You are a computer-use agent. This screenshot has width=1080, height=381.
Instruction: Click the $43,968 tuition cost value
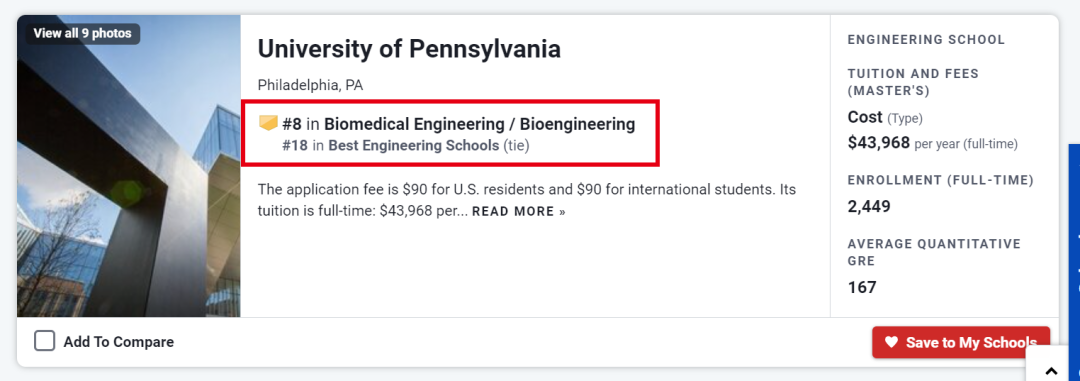[879, 143]
